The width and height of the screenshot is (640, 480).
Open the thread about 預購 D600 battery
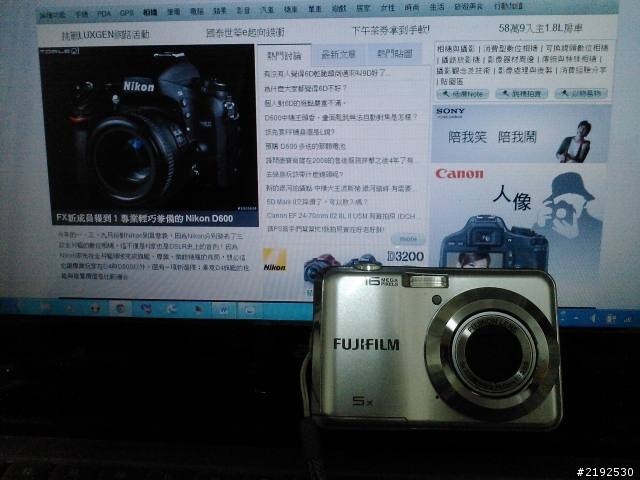tap(305, 146)
